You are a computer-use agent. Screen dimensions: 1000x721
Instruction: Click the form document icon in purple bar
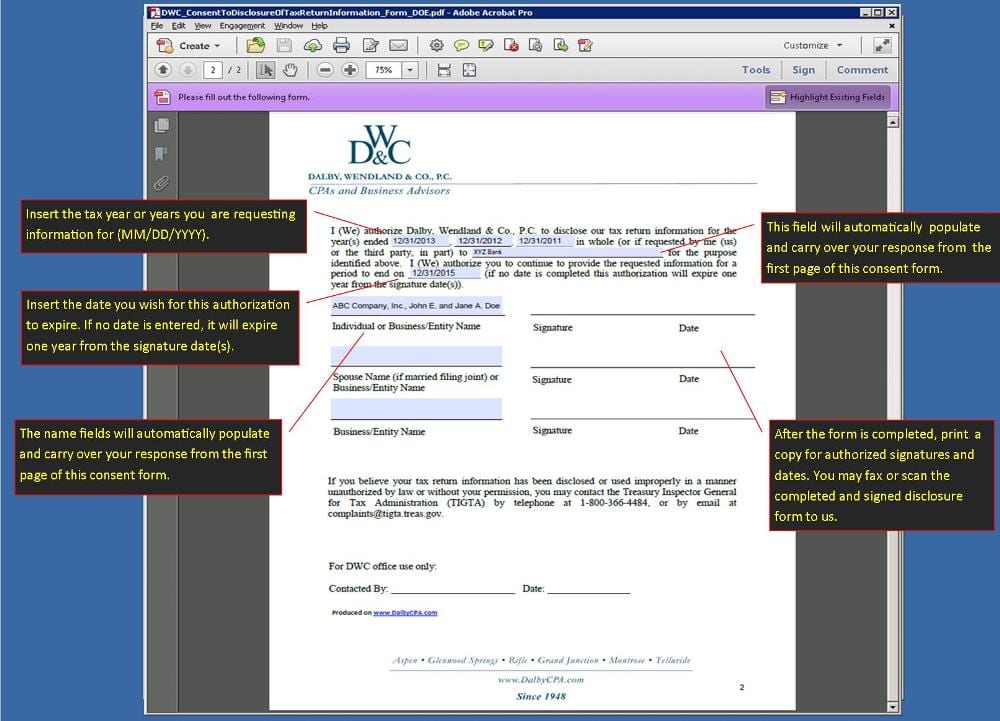[163, 97]
